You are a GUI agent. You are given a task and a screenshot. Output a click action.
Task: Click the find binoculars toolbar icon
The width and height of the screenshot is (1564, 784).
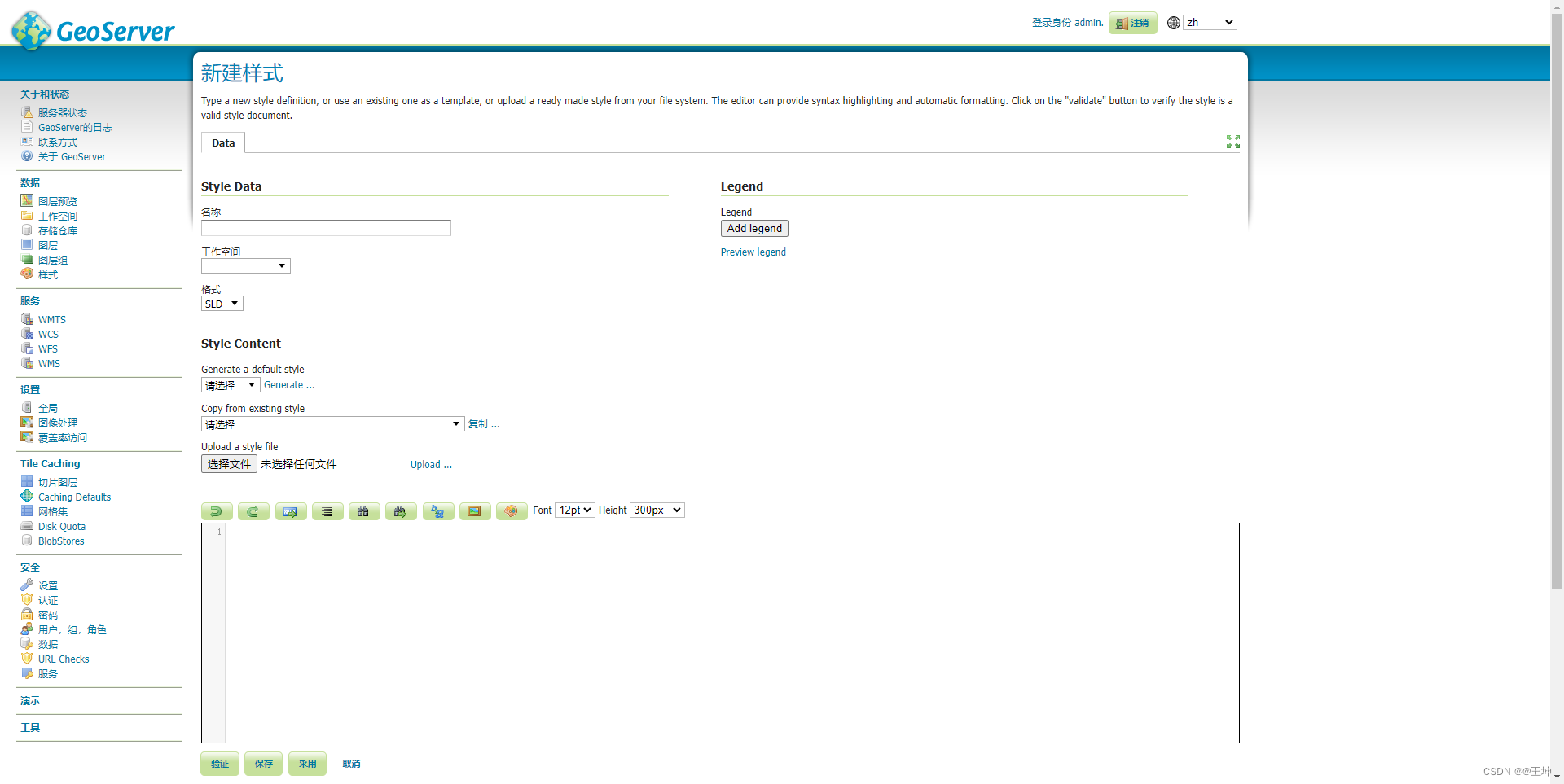(363, 511)
